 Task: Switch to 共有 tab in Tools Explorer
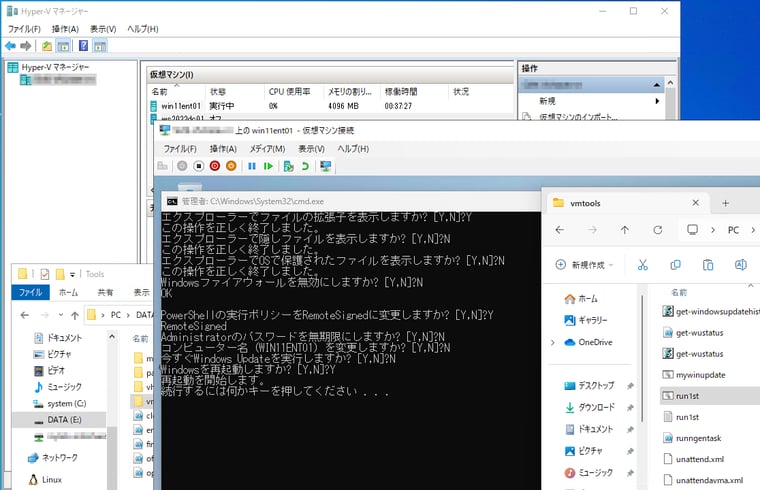point(105,292)
